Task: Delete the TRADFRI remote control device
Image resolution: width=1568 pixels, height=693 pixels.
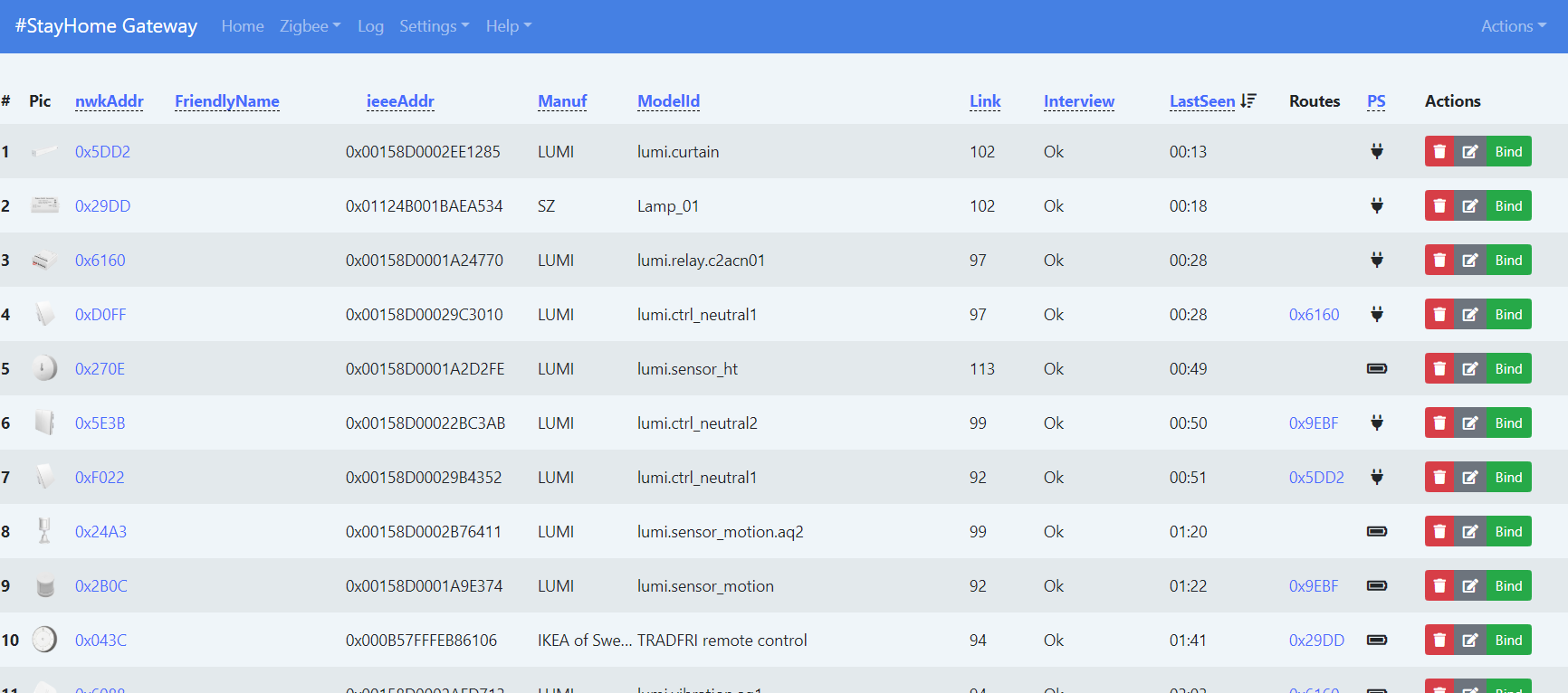Action: [x=1439, y=640]
